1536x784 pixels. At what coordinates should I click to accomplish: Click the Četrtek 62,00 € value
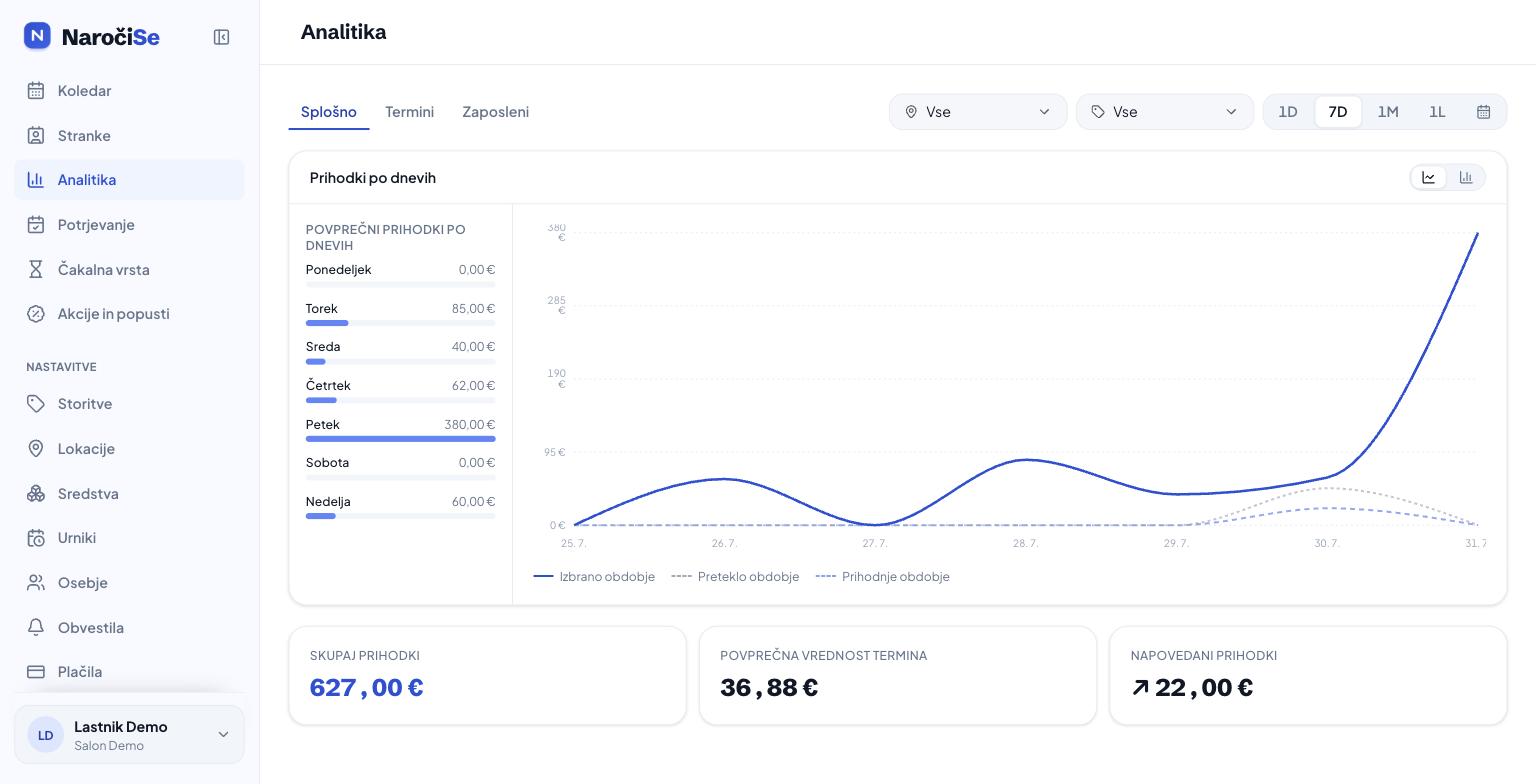[x=474, y=386]
